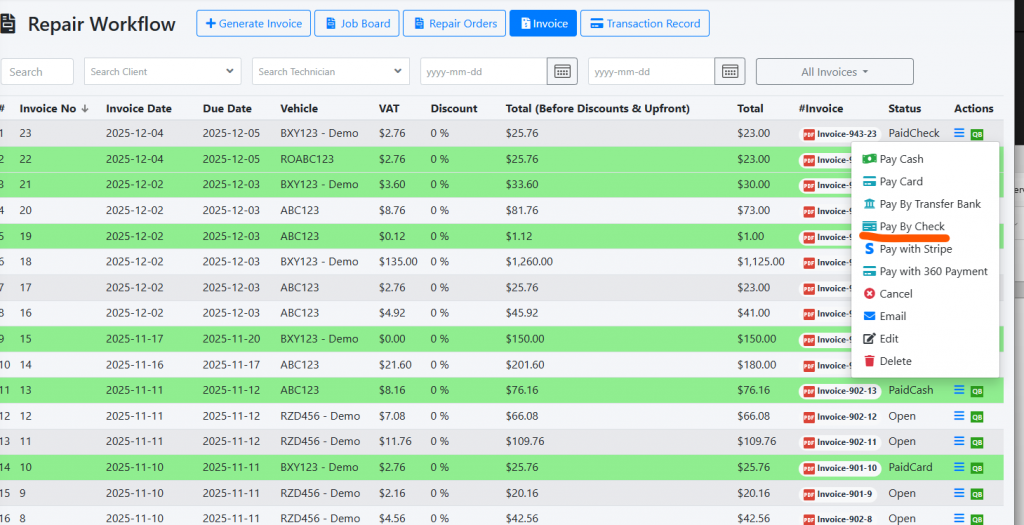The width and height of the screenshot is (1024, 525).
Task: Open the All Invoices filter dropdown
Action: (834, 72)
